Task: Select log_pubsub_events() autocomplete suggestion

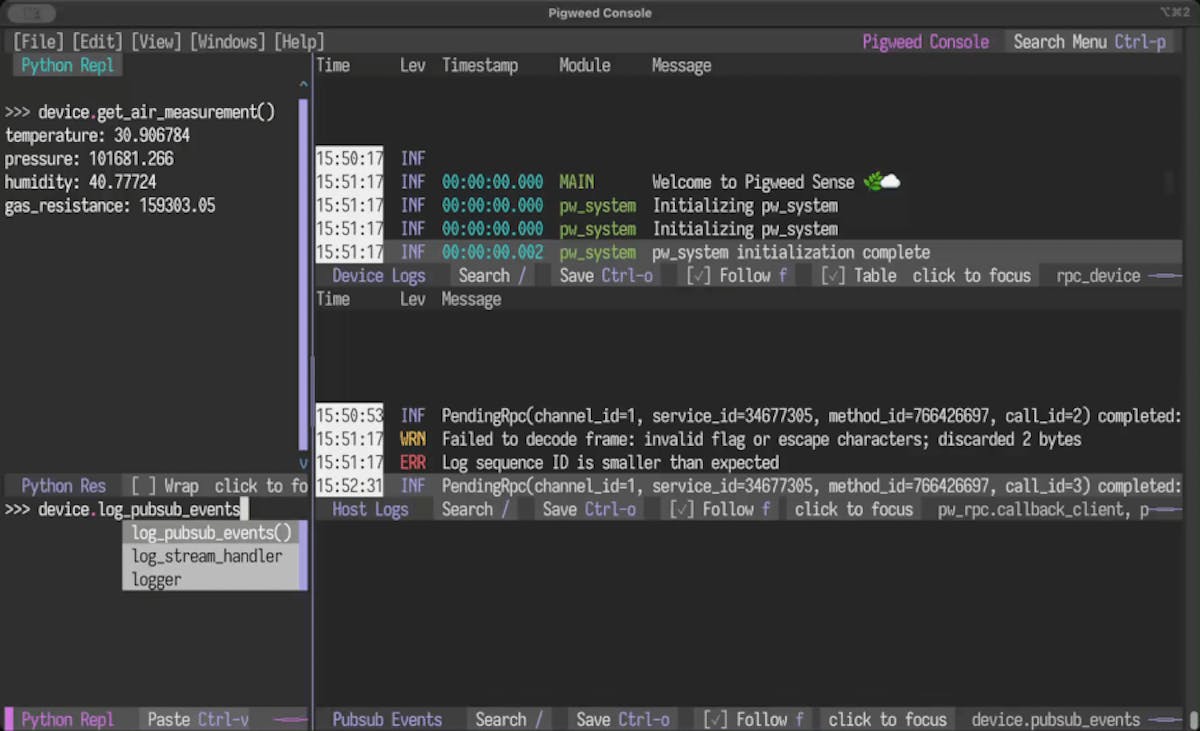Action: point(211,533)
